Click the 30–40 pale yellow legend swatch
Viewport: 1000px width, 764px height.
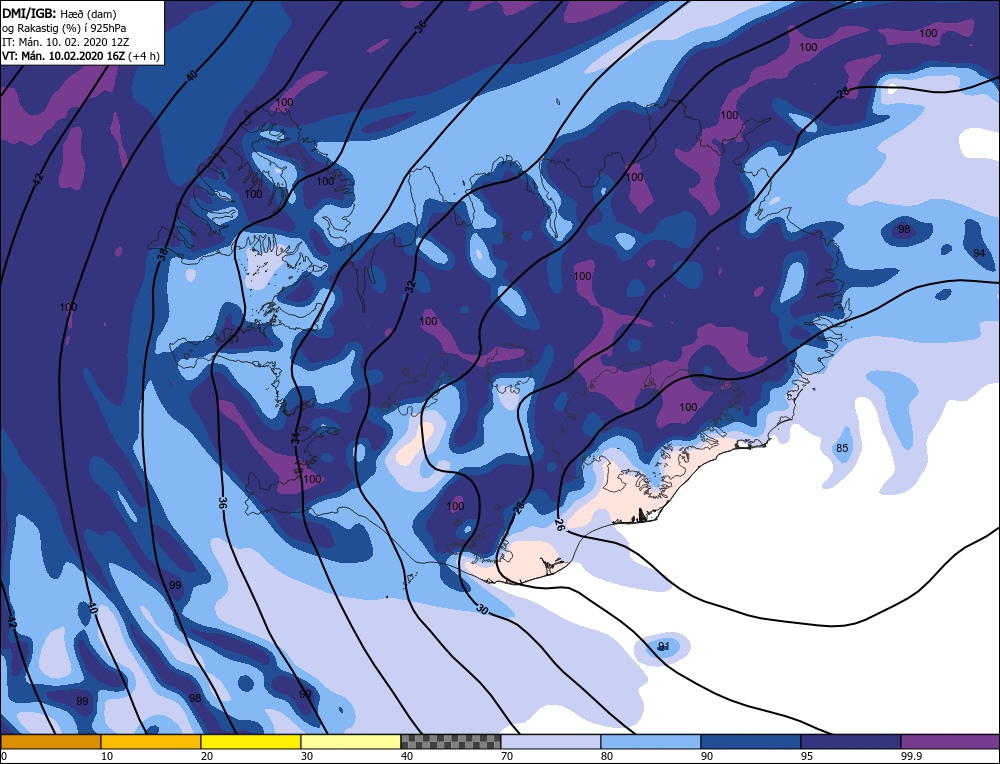click(x=351, y=742)
